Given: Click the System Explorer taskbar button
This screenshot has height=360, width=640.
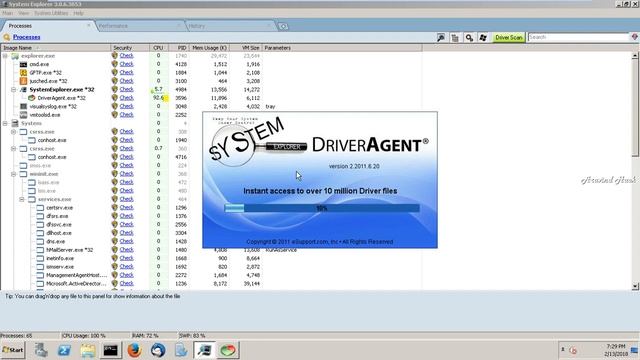Looking at the screenshot, I should pos(204,350).
